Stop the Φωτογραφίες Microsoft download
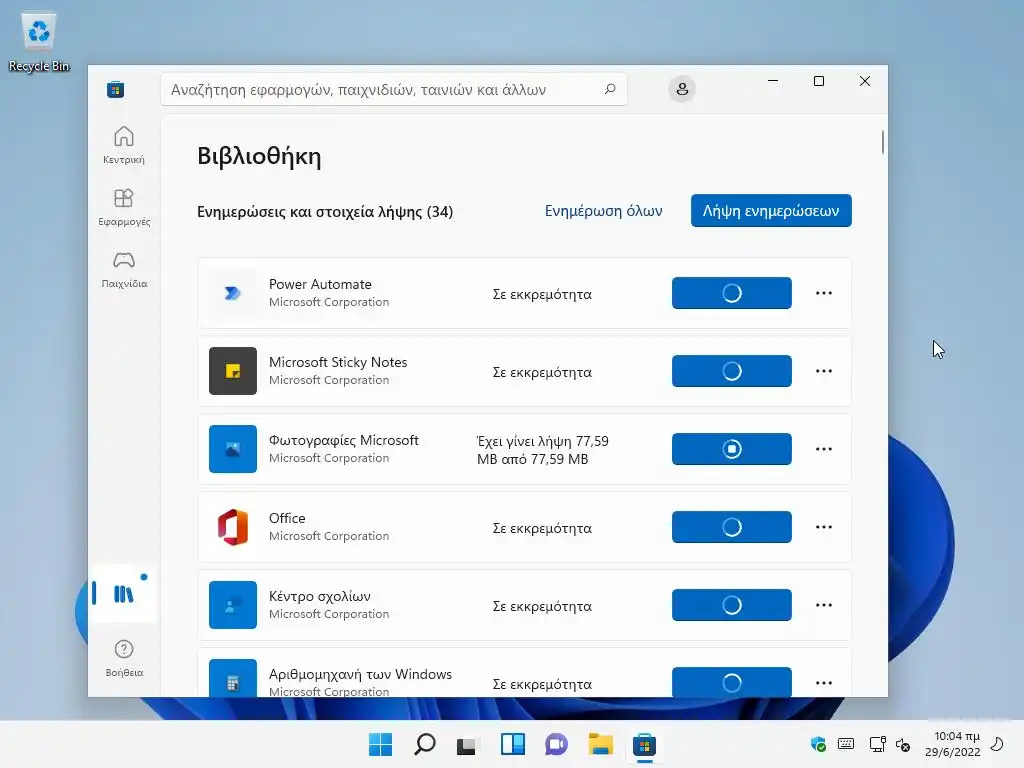This screenshot has width=1024, height=768. pos(731,449)
